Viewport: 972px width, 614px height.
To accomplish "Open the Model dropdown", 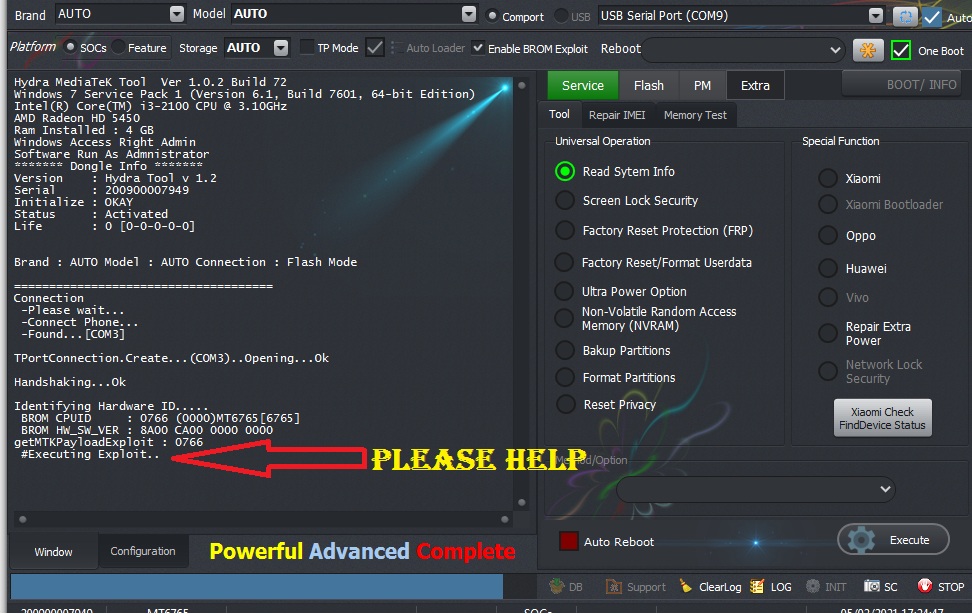I will click(x=469, y=14).
